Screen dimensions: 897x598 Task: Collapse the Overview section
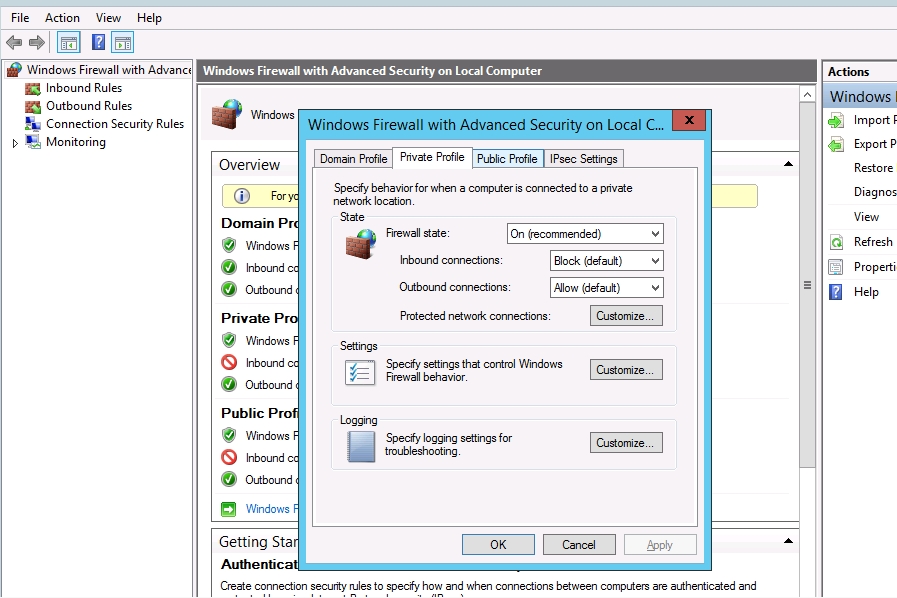[x=788, y=164]
